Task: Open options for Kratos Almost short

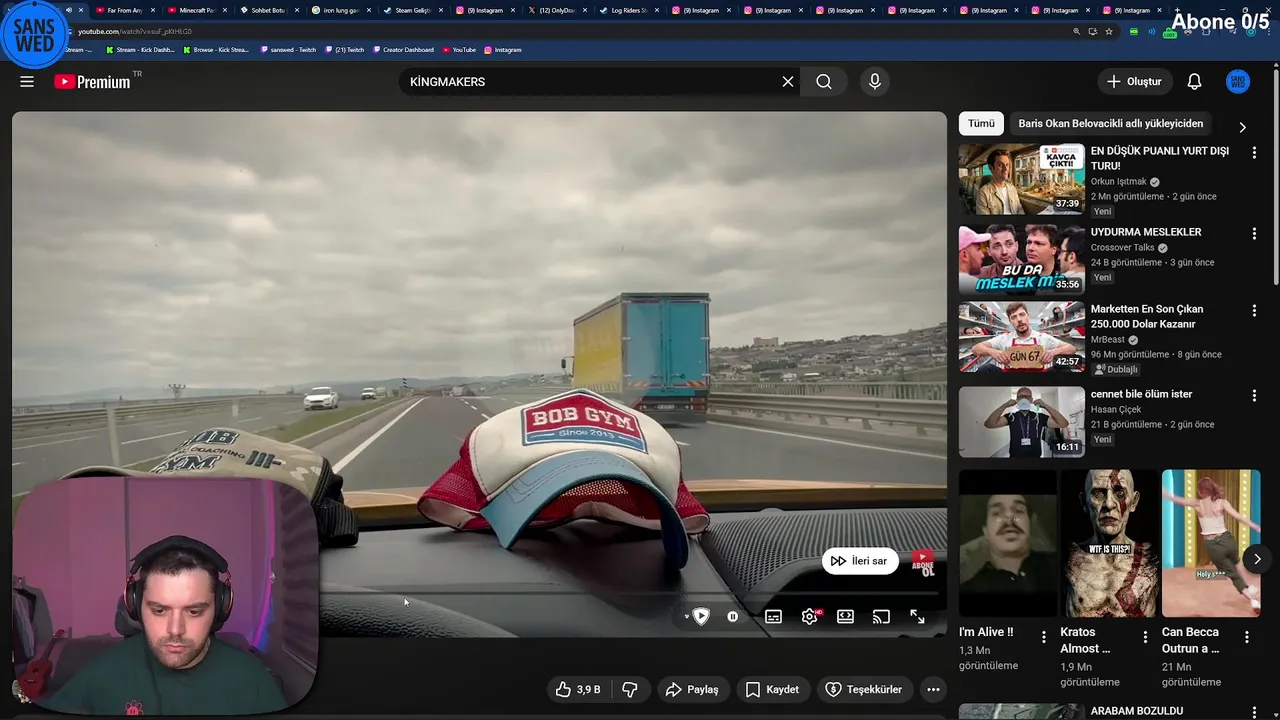Action: coord(1146,636)
